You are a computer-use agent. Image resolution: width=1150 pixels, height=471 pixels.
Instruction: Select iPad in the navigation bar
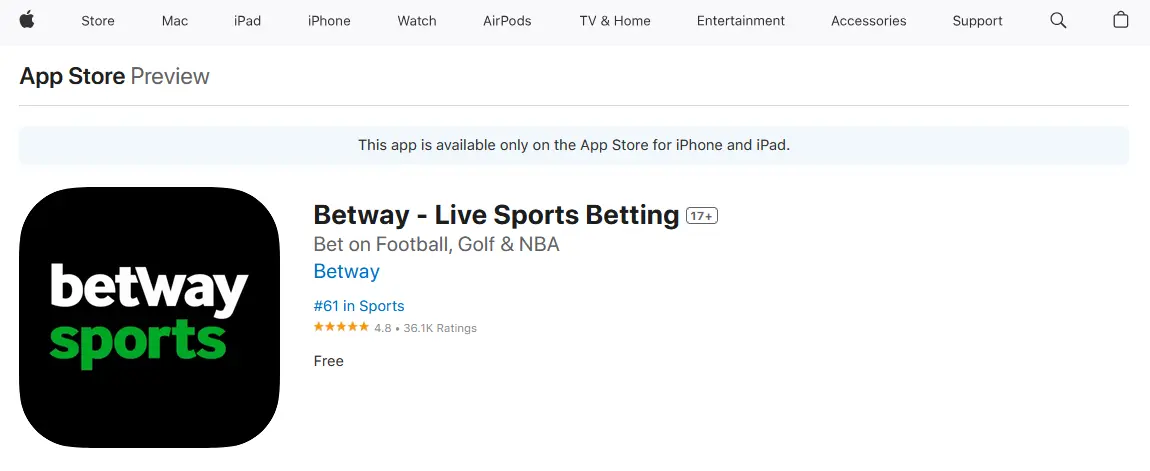point(247,21)
